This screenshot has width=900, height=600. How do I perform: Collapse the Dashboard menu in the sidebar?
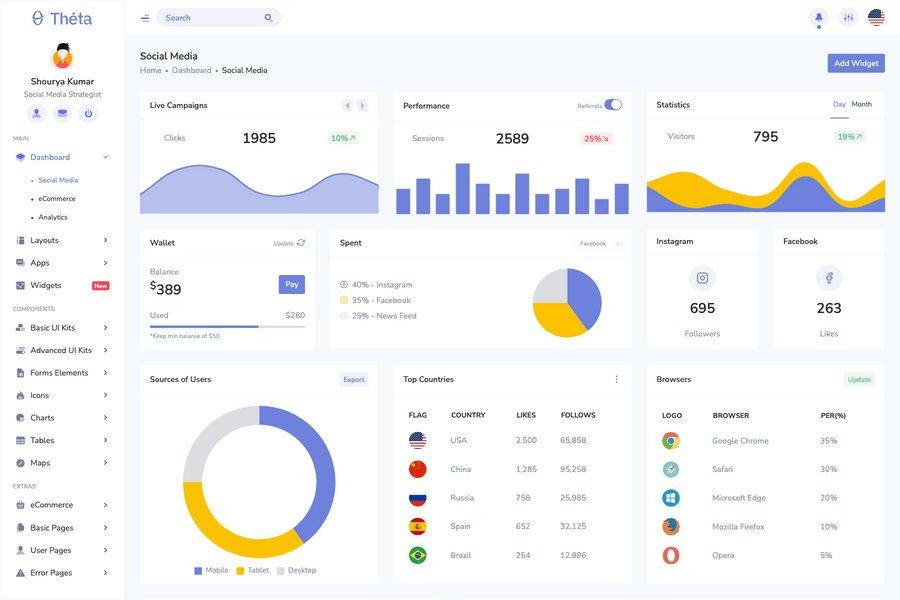[x=103, y=155]
